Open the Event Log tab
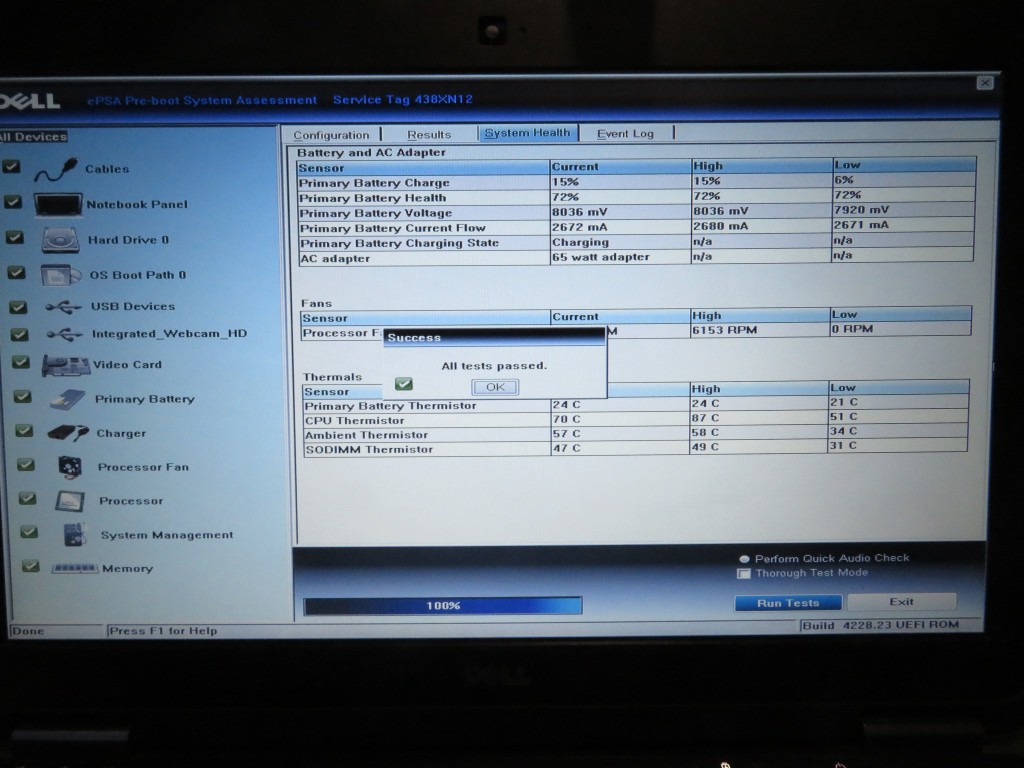 point(625,133)
